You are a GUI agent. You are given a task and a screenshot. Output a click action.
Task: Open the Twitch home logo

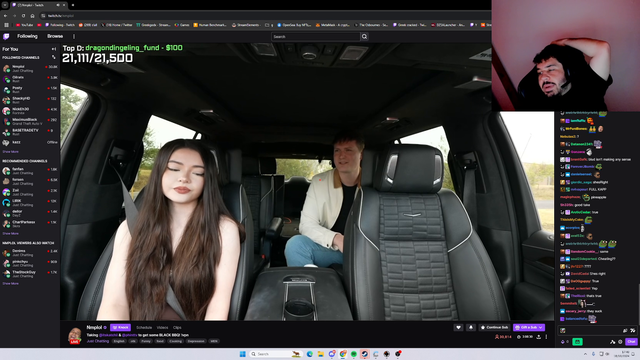point(6,36)
